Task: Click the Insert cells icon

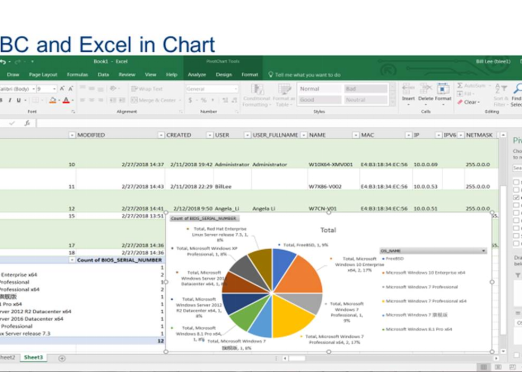Action: click(x=408, y=94)
